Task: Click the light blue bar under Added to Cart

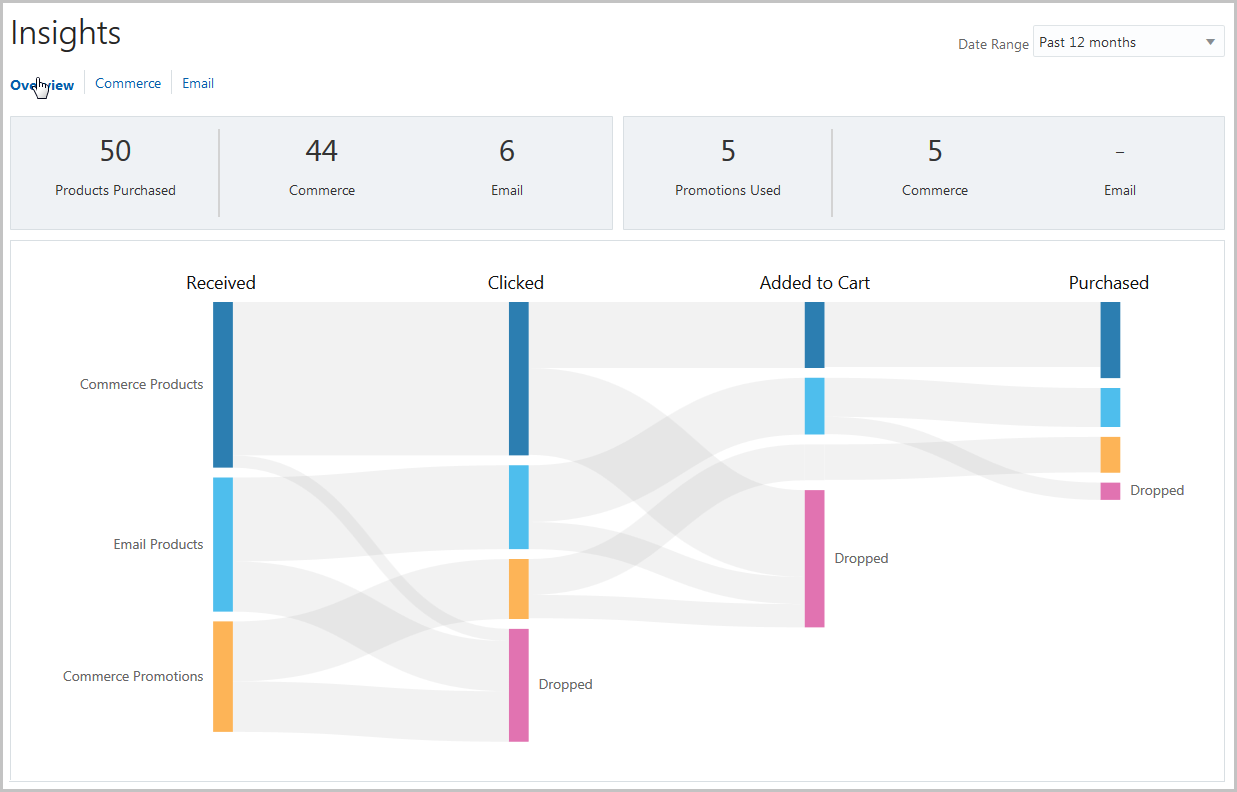Action: point(814,406)
